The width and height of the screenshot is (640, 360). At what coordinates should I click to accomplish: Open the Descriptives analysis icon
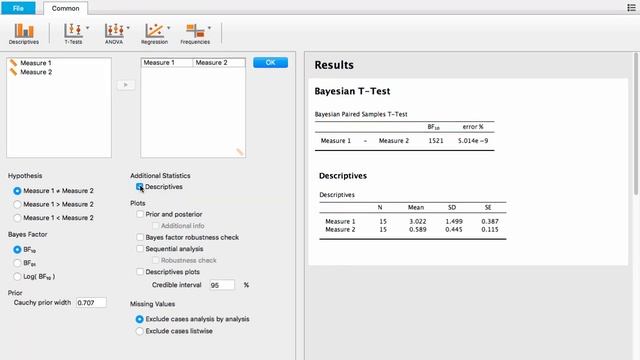pyautogui.click(x=24, y=33)
